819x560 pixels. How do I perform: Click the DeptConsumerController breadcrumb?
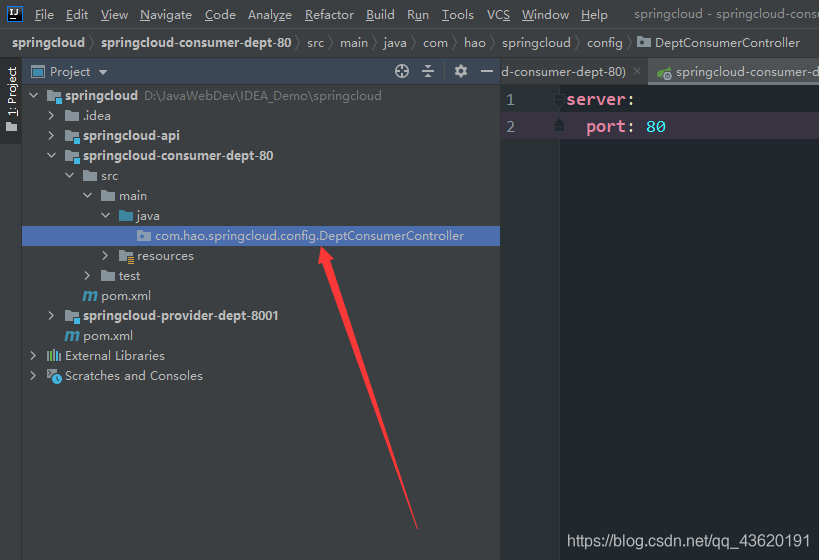coord(719,43)
